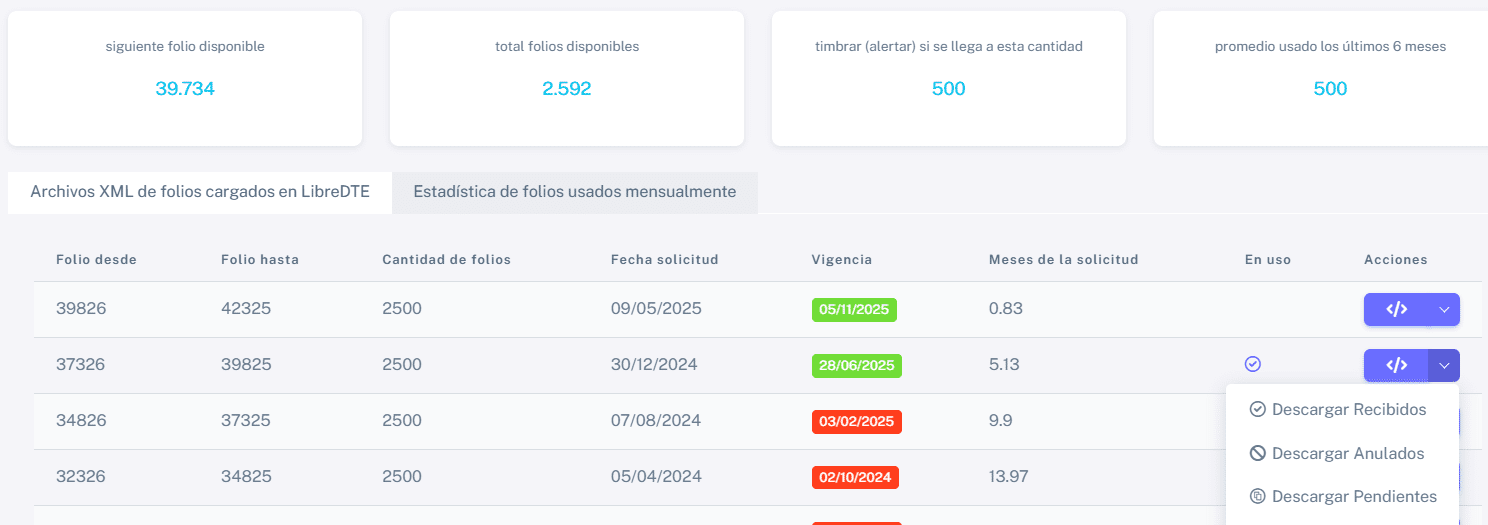This screenshot has width=1488, height=525.
Task: Click the siguiente folio disponible label
Action: click(185, 46)
